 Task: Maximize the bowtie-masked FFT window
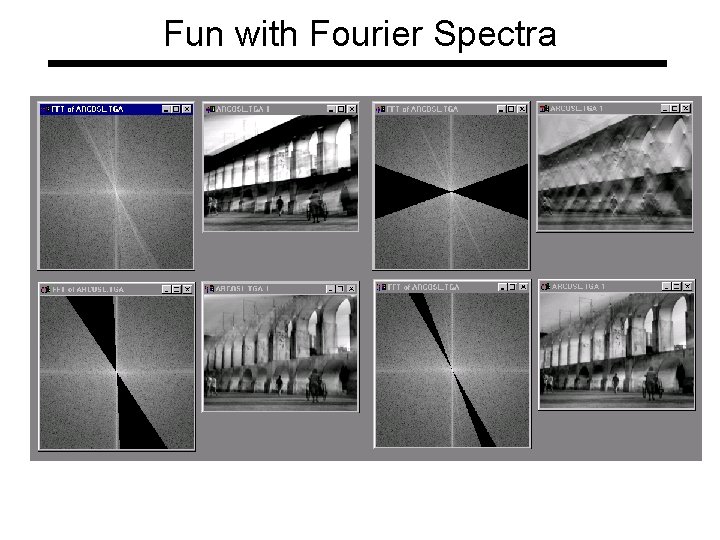[x=512, y=109]
